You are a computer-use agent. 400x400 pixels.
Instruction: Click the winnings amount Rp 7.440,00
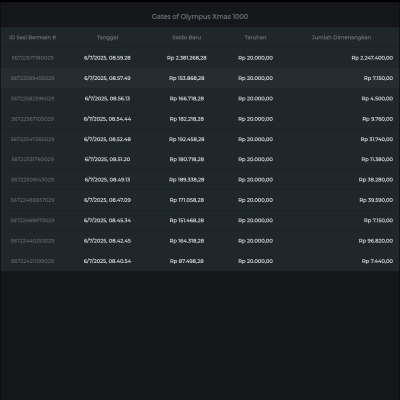pyautogui.click(x=377, y=261)
